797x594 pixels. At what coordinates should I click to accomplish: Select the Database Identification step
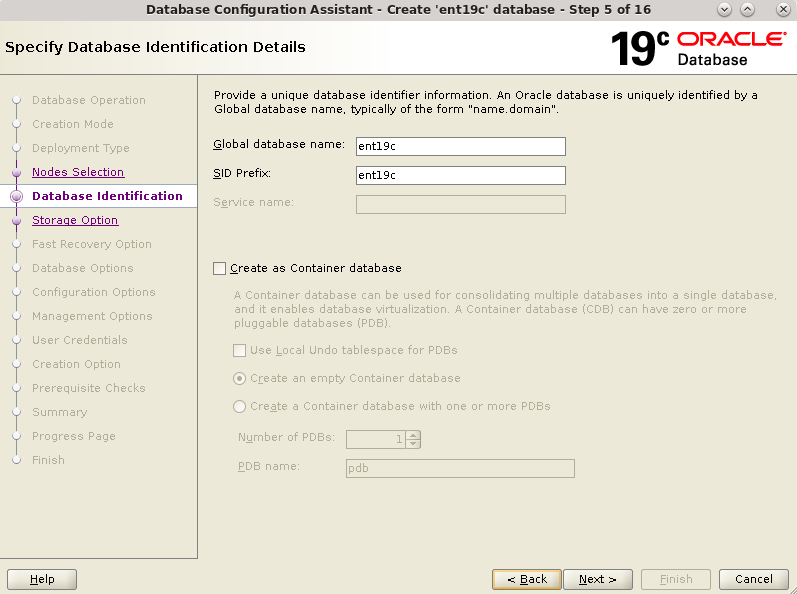pos(107,196)
